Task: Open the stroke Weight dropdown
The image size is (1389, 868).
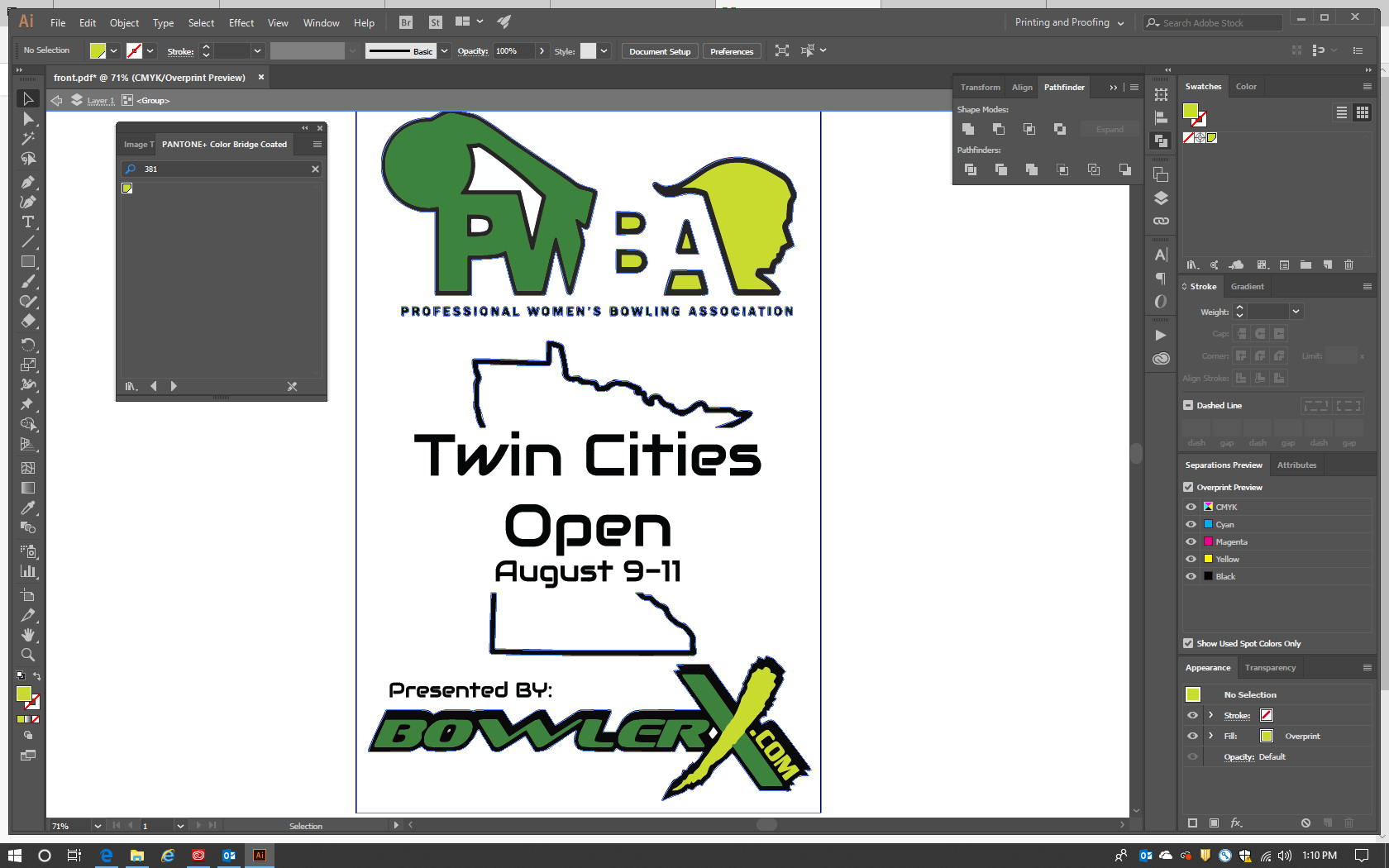Action: tap(1296, 312)
